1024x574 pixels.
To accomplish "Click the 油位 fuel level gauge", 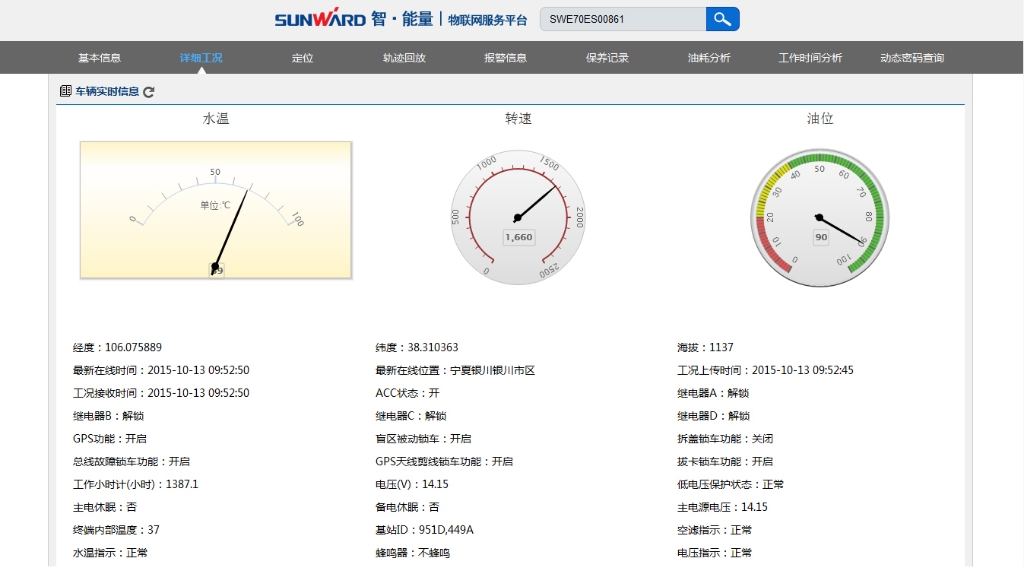I will pyautogui.click(x=819, y=217).
